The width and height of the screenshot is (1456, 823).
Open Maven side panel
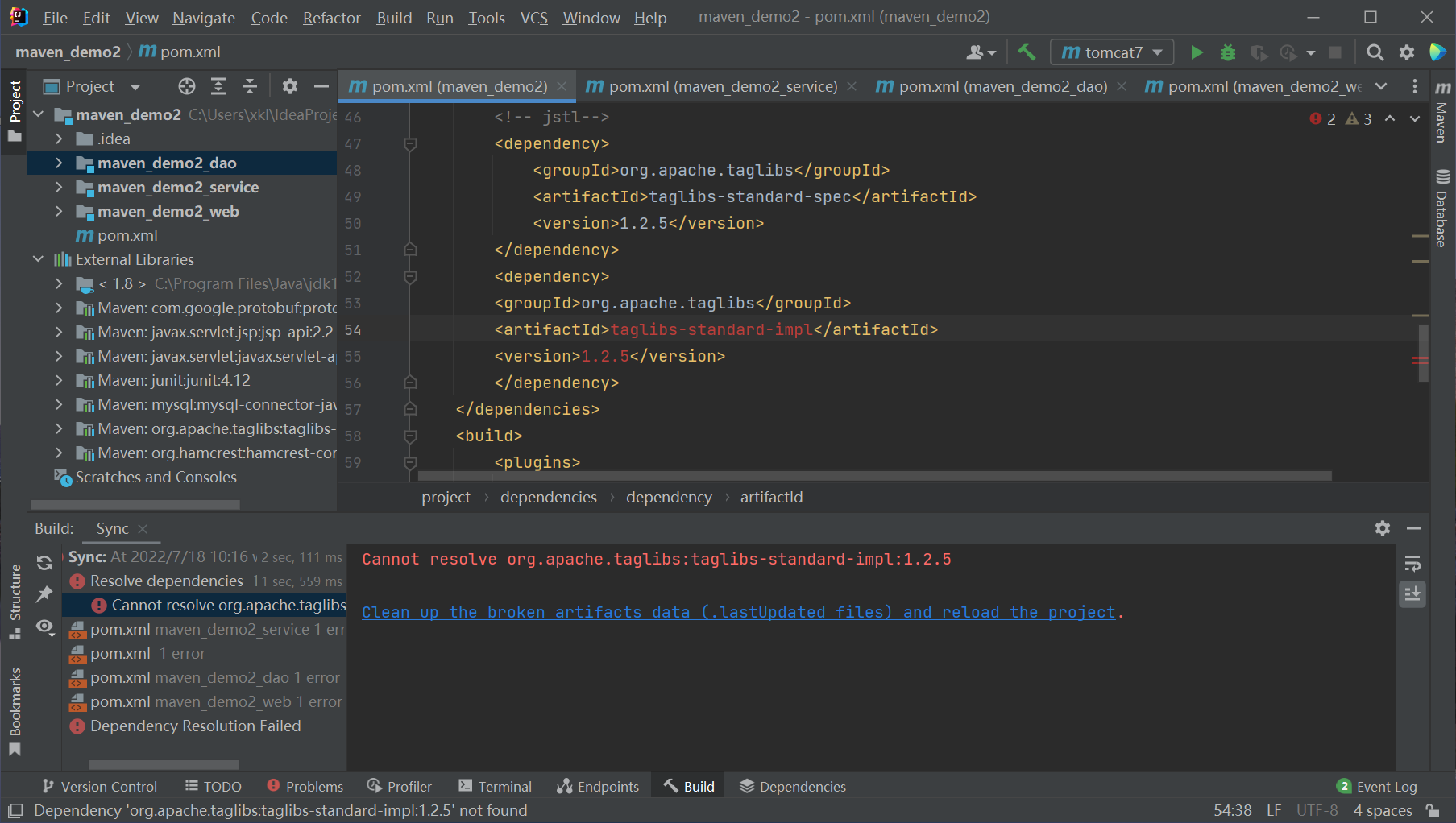[x=1442, y=111]
